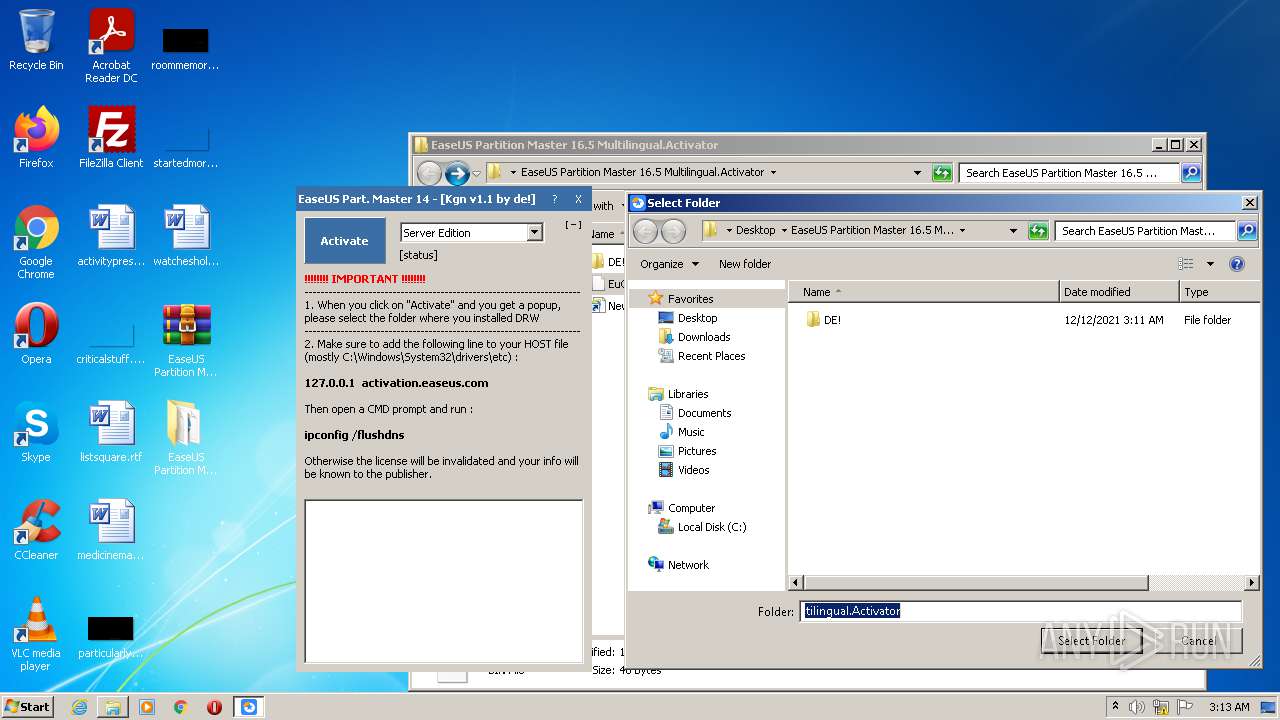The image size is (1280, 720).
Task: Select Desktop under Favorites
Action: [688, 318]
